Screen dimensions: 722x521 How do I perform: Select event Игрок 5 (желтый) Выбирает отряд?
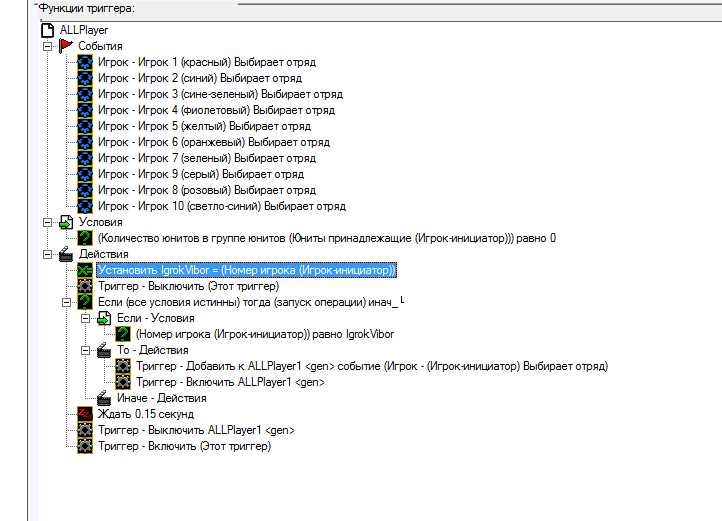point(204,126)
